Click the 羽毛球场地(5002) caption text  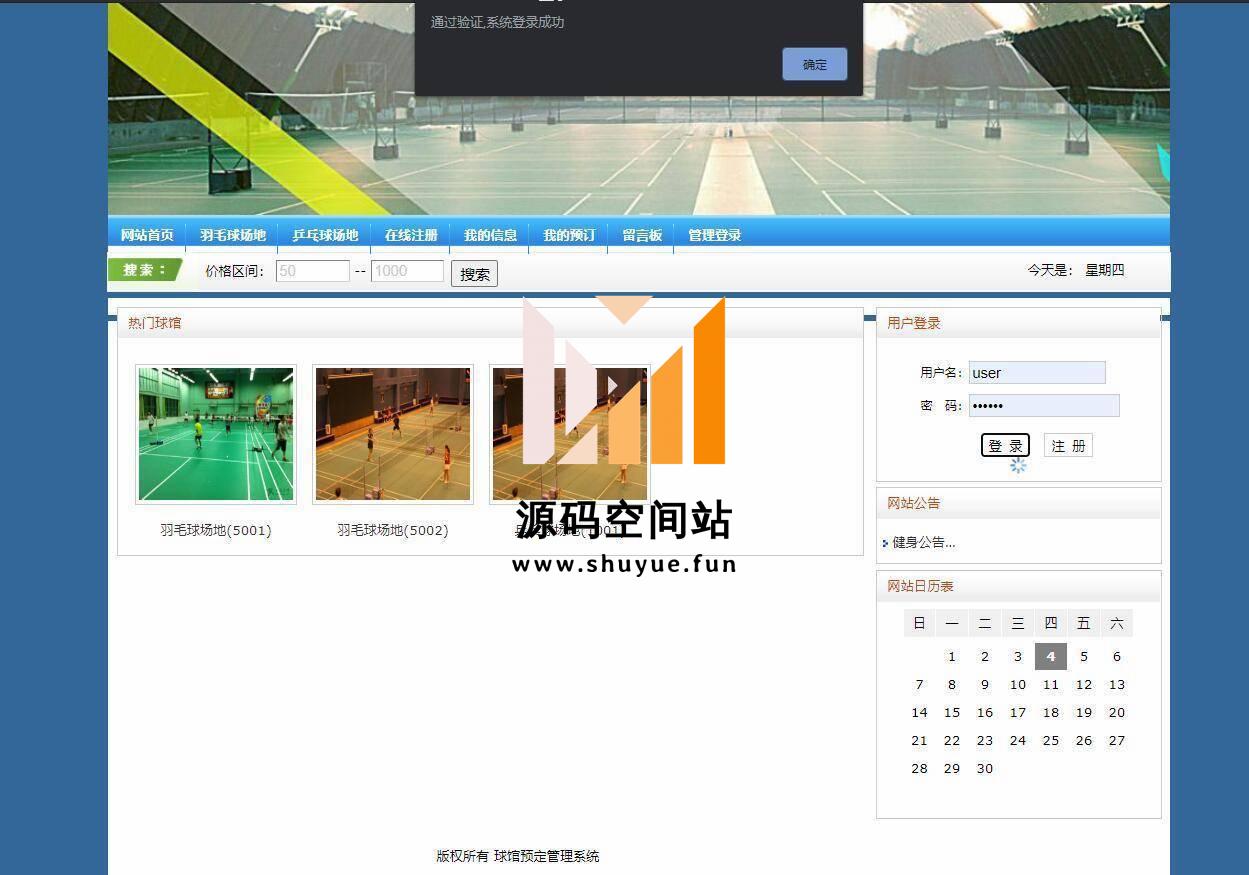(393, 530)
